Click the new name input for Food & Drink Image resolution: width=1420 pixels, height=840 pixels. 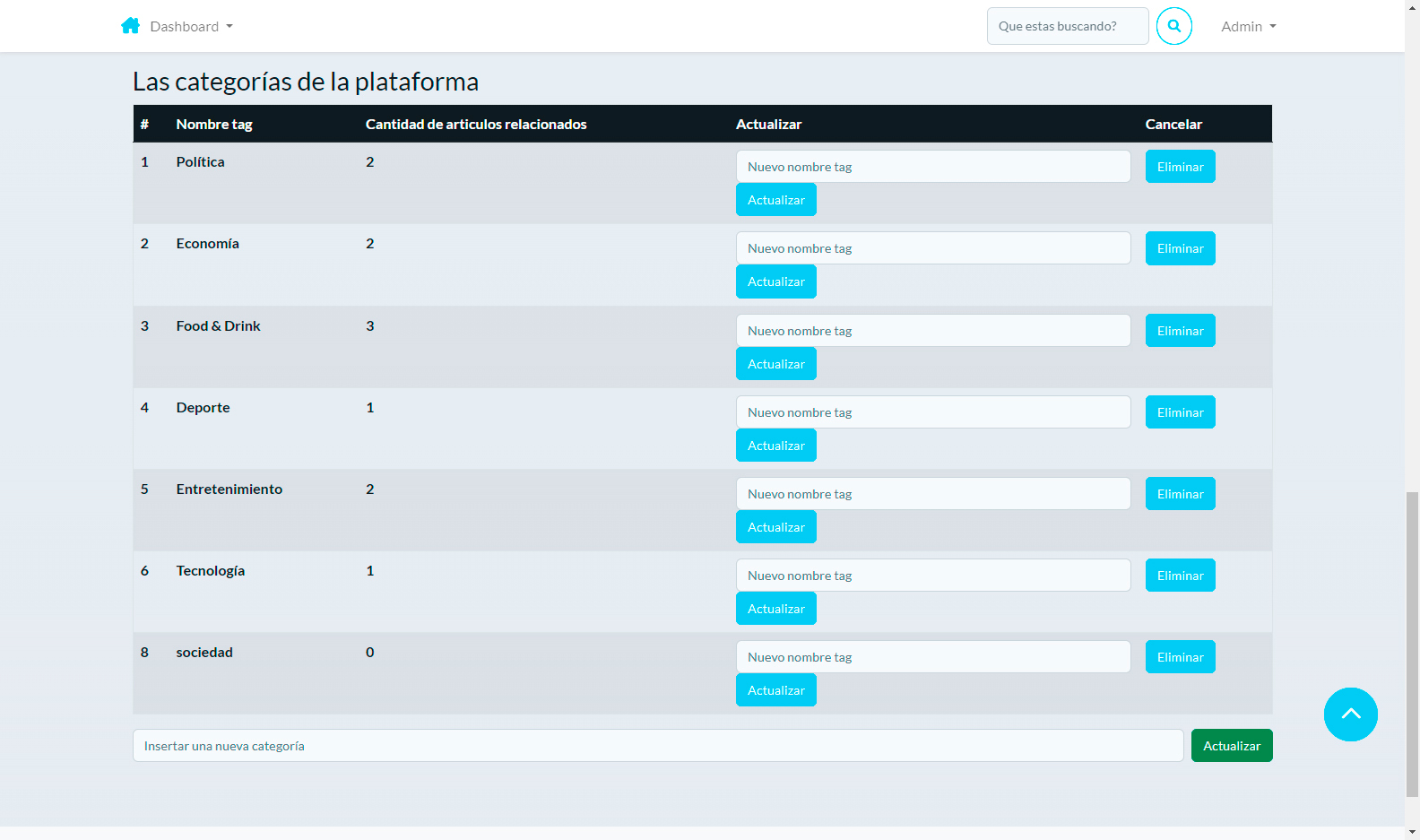[932, 331]
